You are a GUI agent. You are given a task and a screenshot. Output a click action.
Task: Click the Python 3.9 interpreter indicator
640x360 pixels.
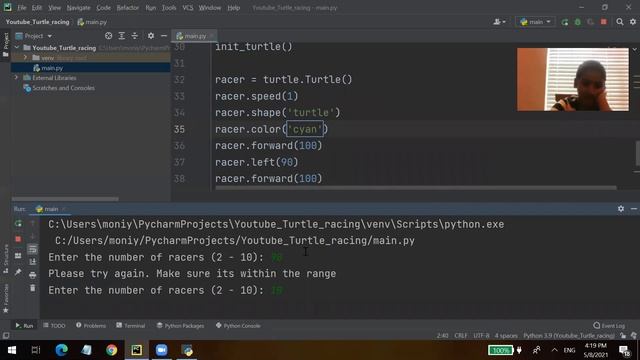(x=569, y=336)
